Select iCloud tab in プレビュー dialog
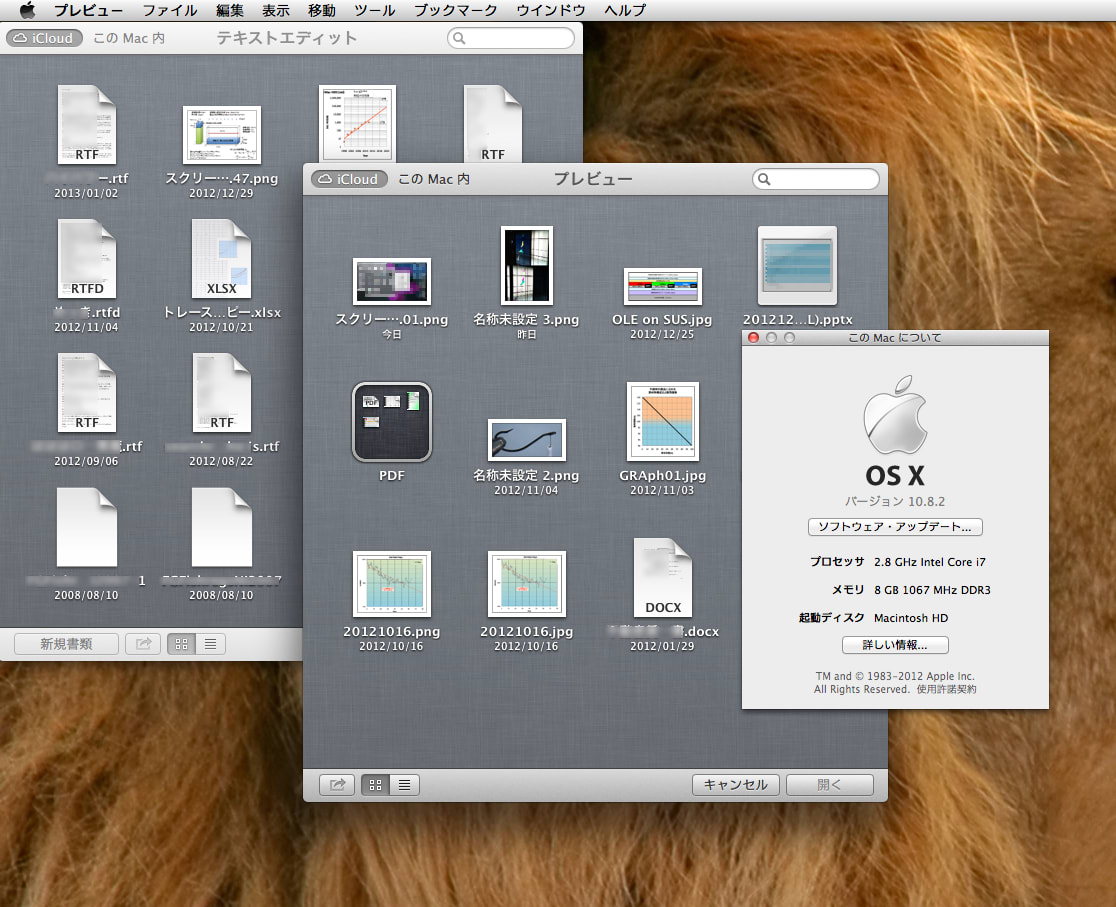Viewport: 1116px width, 907px height. point(349,179)
